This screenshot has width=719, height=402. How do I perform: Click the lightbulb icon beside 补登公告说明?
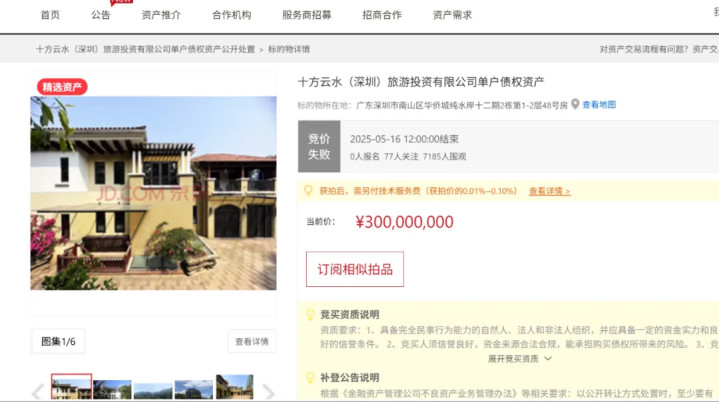click(x=310, y=378)
